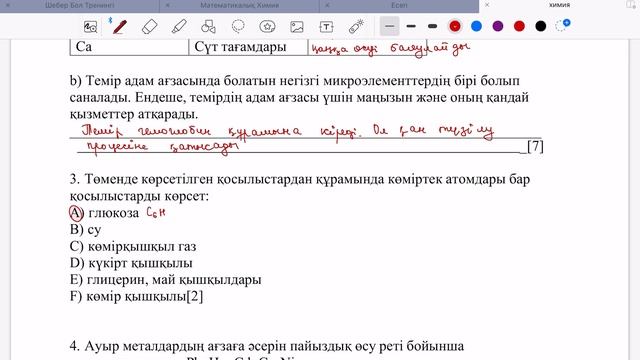
Task: Click answer option D) күкірт қышқылы
Action: pyautogui.click(x=131, y=263)
